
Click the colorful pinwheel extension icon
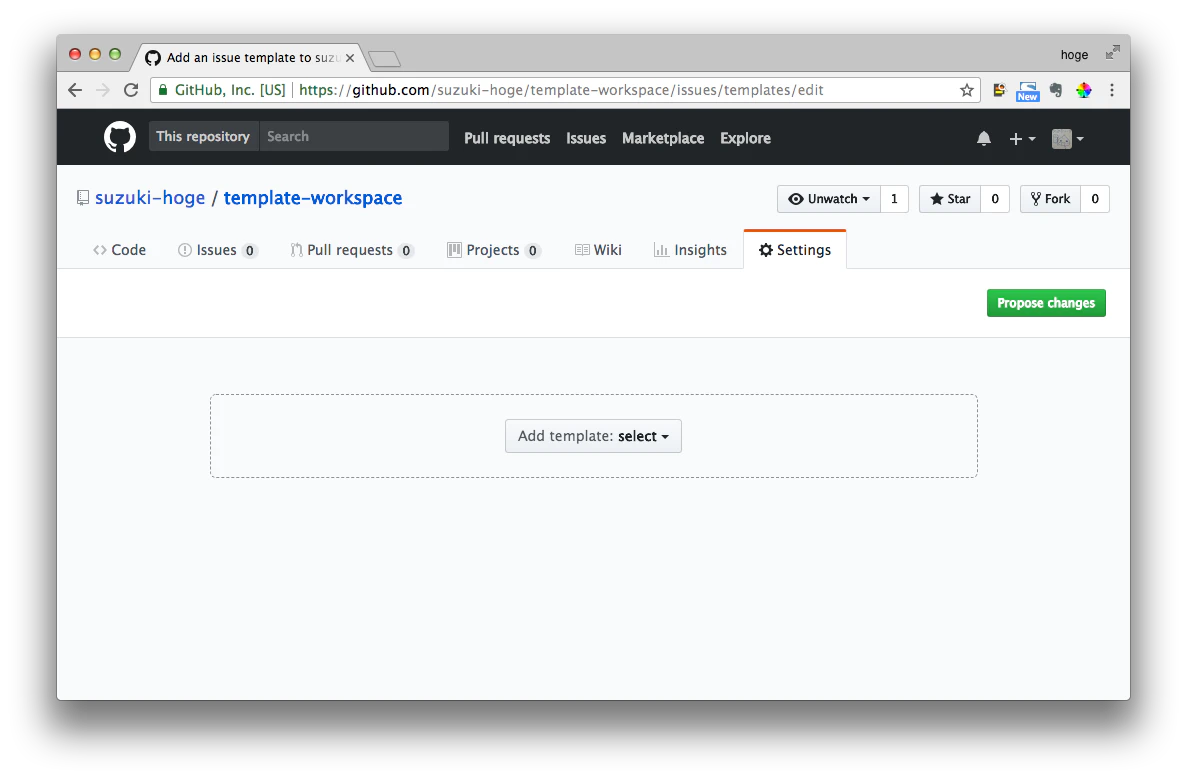point(1084,90)
